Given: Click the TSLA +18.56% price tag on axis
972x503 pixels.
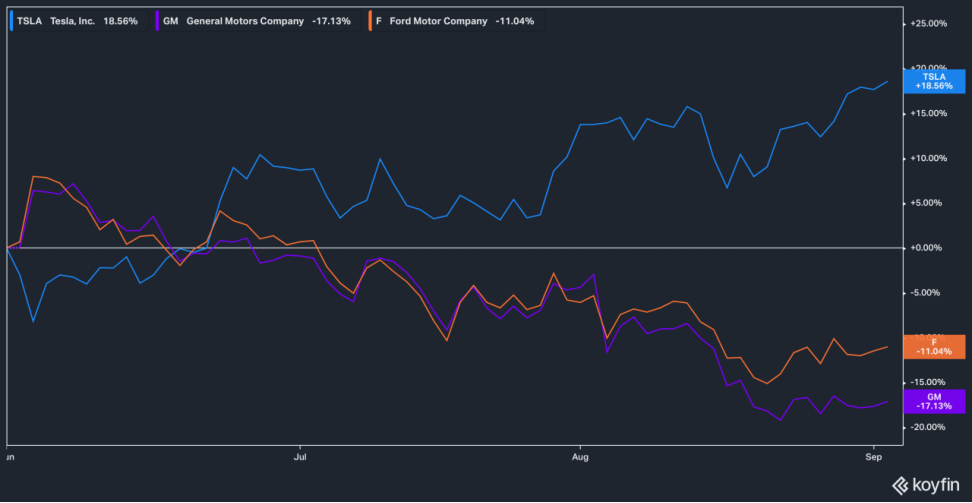Looking at the screenshot, I should click(934, 81).
